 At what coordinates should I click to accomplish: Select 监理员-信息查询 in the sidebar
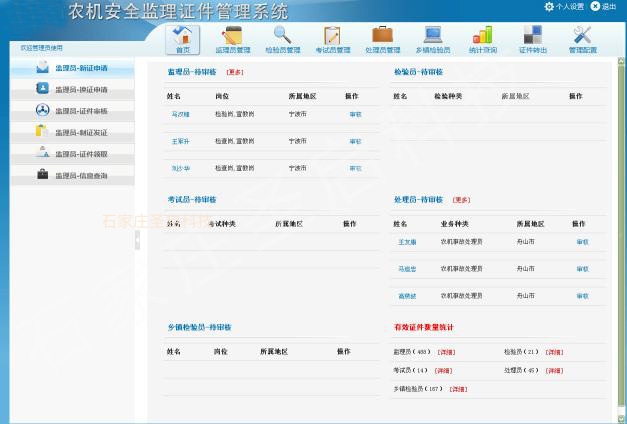(x=72, y=176)
